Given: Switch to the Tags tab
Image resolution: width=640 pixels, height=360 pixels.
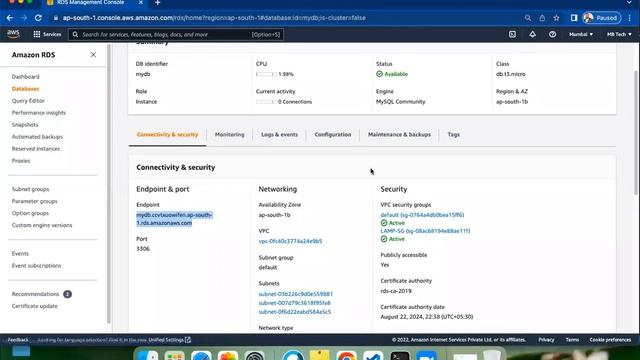Looking at the screenshot, I should click(453, 134).
